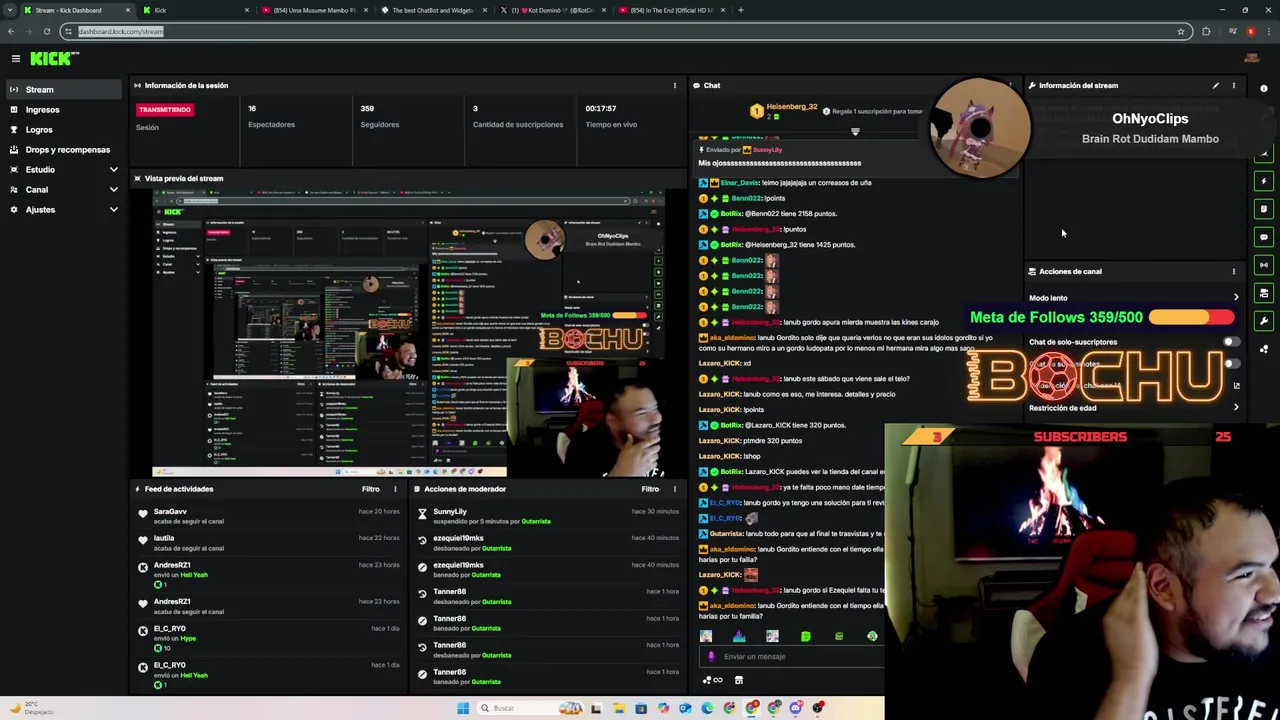Click the info icon in right toolbar

point(1264,90)
